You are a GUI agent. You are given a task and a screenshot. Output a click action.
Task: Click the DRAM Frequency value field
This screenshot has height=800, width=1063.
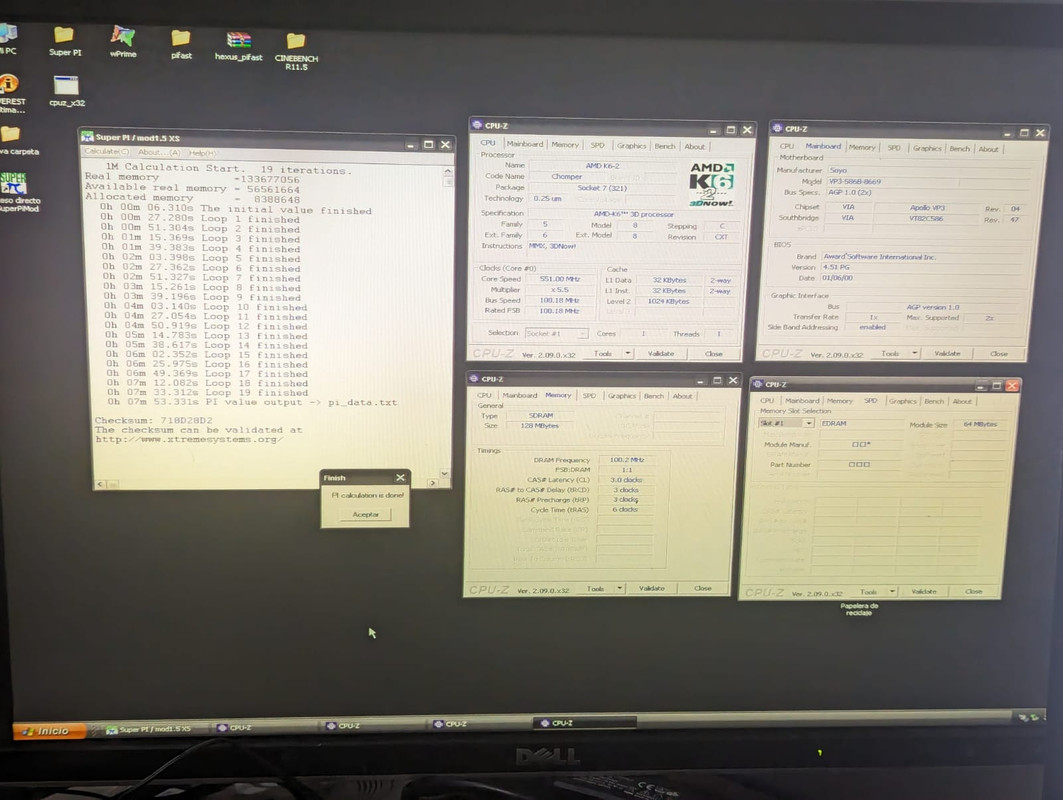pos(626,459)
